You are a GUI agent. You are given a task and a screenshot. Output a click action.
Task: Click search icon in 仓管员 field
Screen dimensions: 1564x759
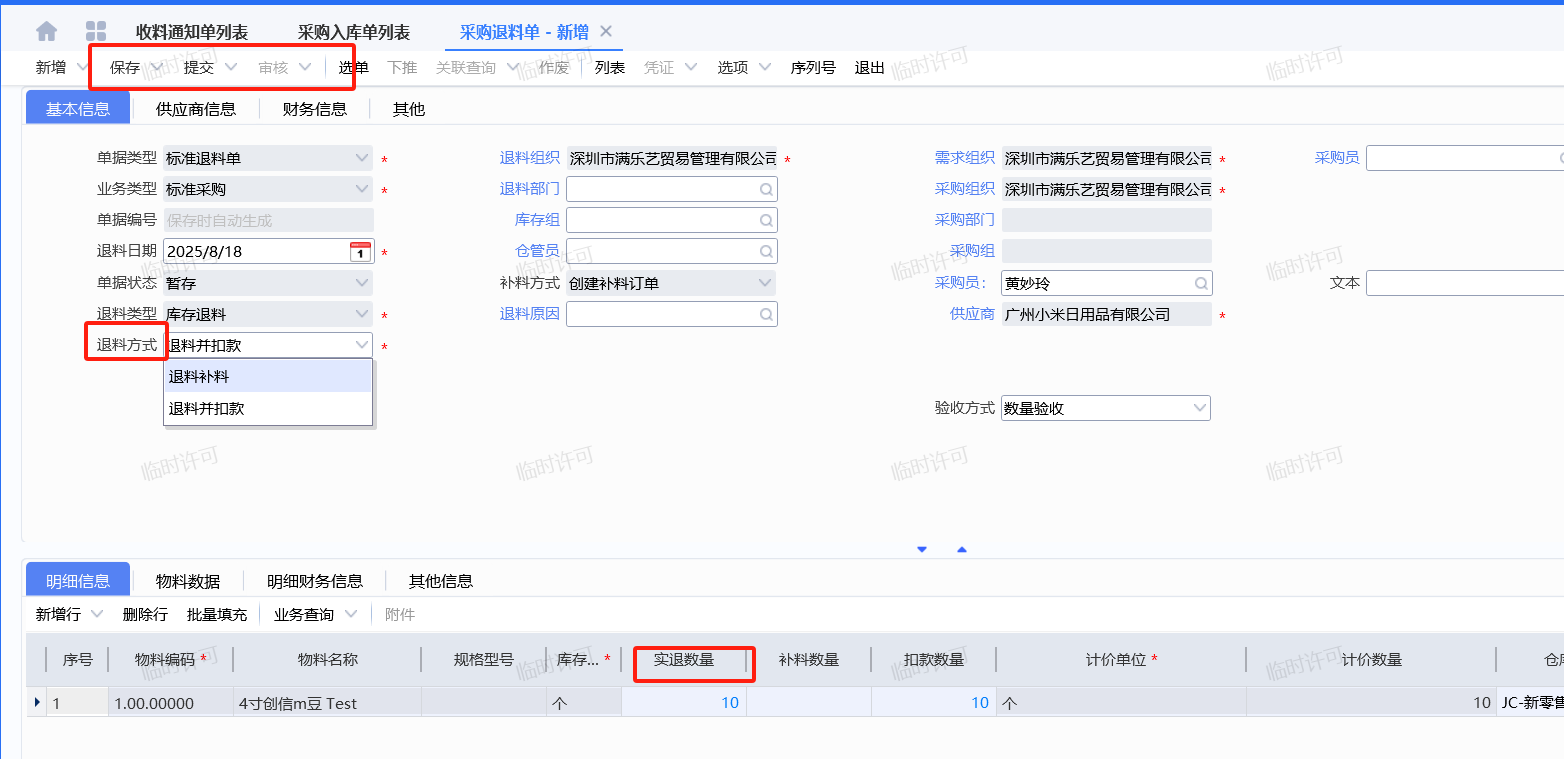765,252
